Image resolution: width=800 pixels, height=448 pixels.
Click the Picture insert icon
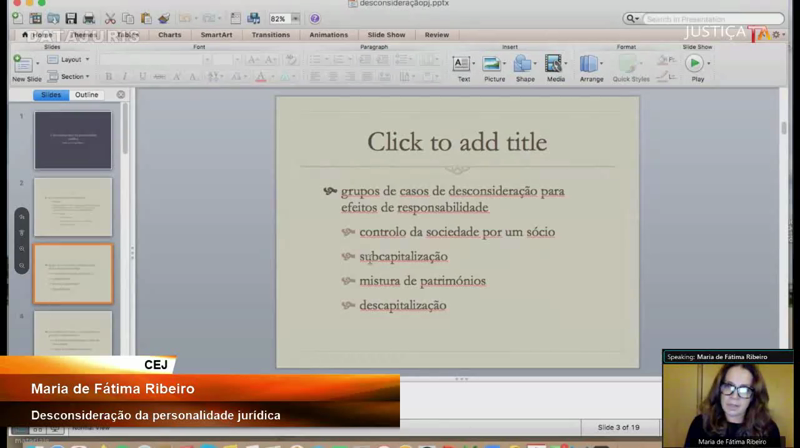point(494,66)
